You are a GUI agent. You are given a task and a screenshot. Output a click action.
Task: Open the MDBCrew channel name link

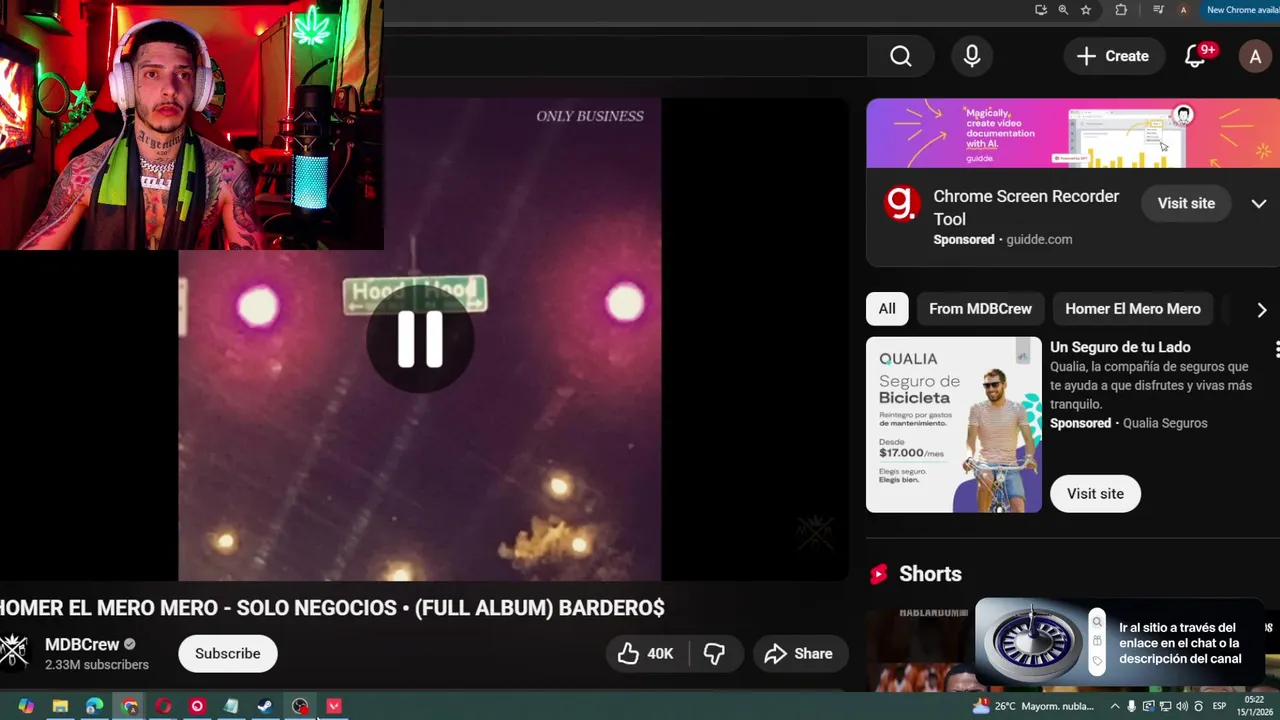82,645
